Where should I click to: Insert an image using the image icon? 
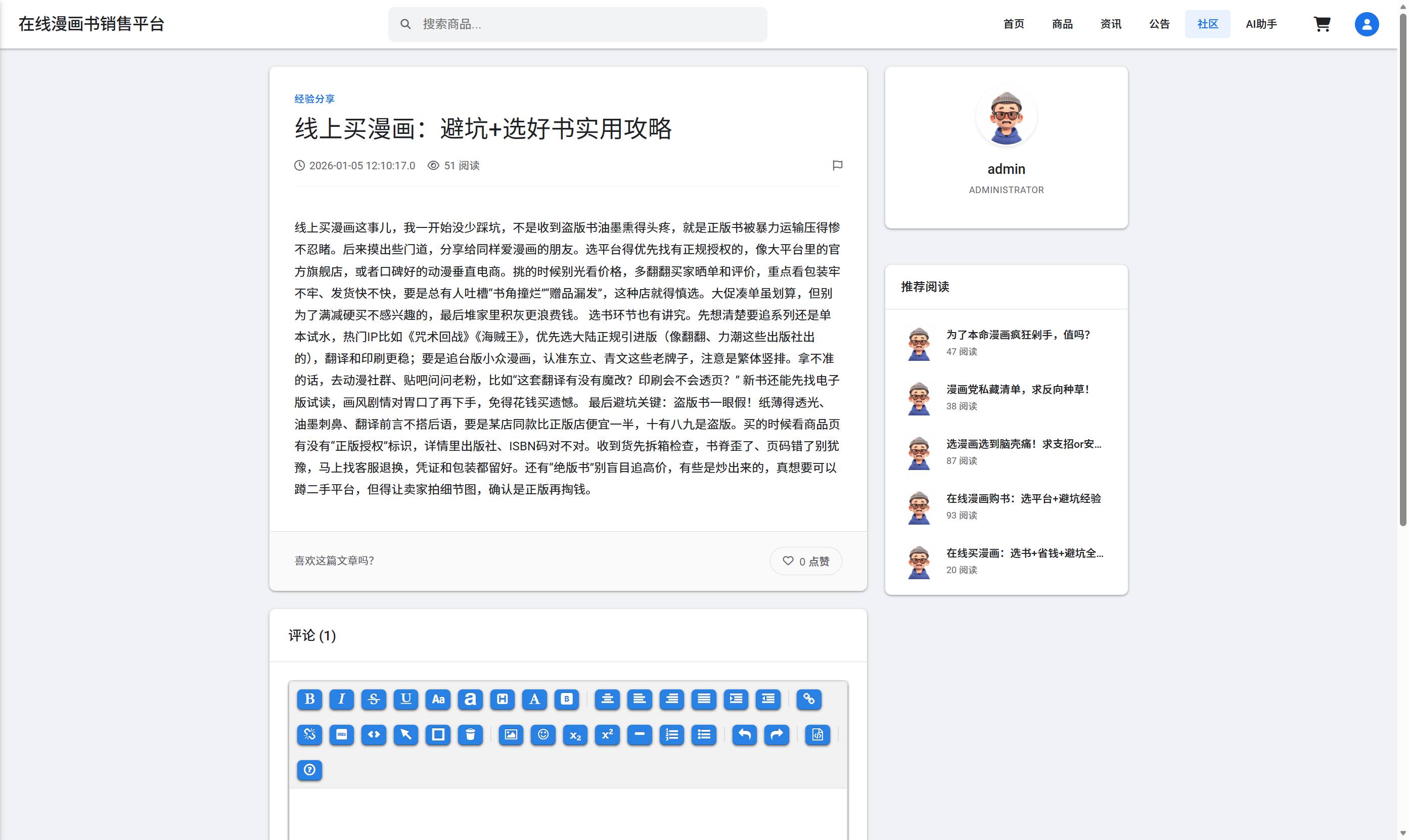510,735
